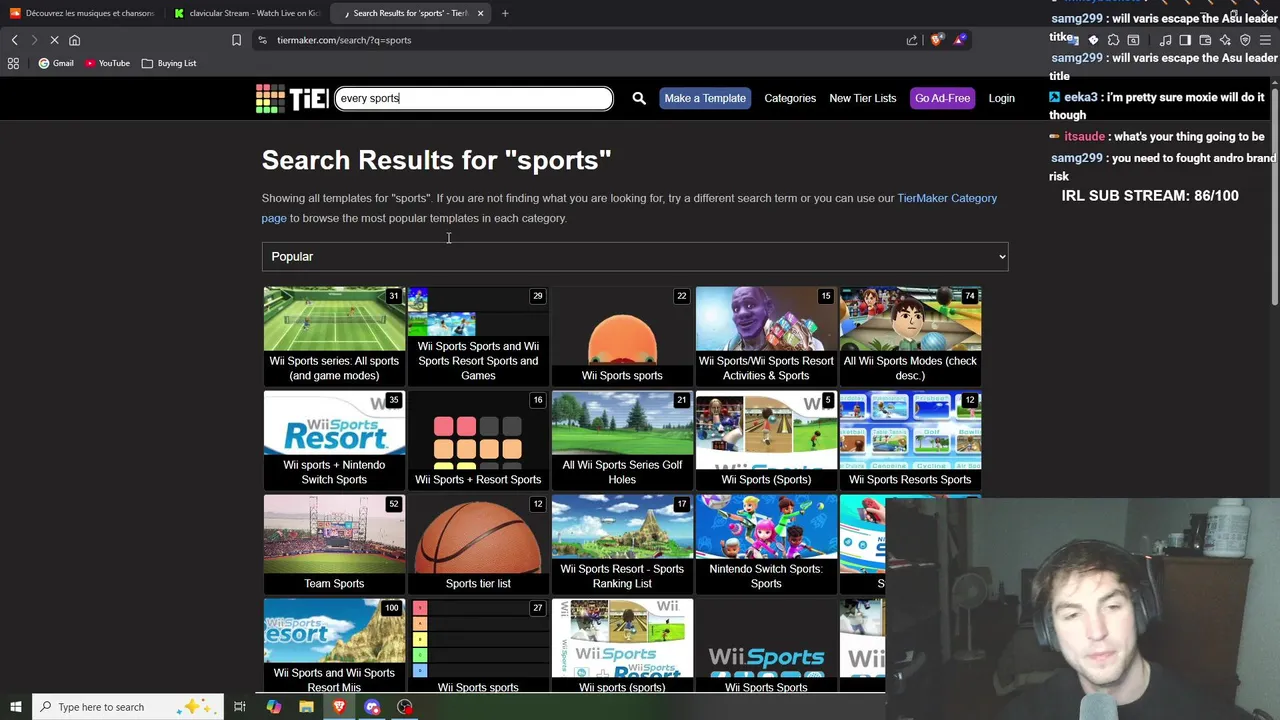Open the music note playlist icon
This screenshot has height=720, width=1280.
[1166, 40]
